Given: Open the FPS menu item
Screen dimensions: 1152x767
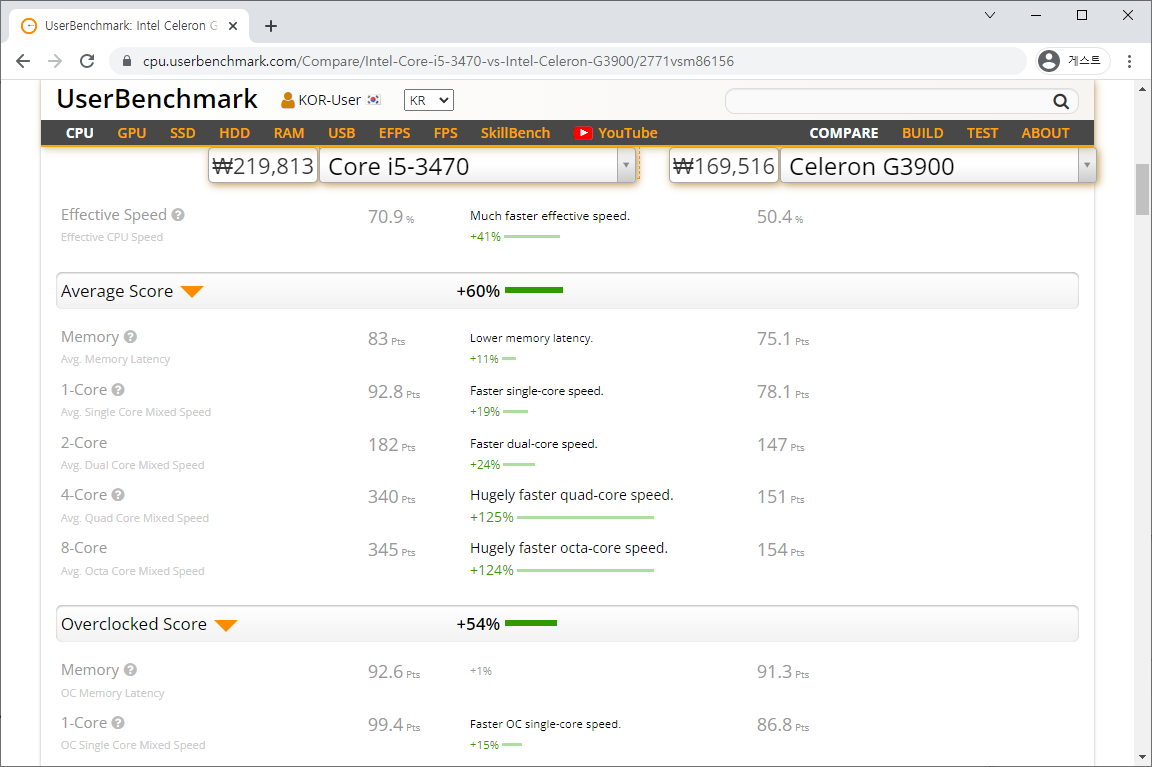Looking at the screenshot, I should (x=445, y=133).
